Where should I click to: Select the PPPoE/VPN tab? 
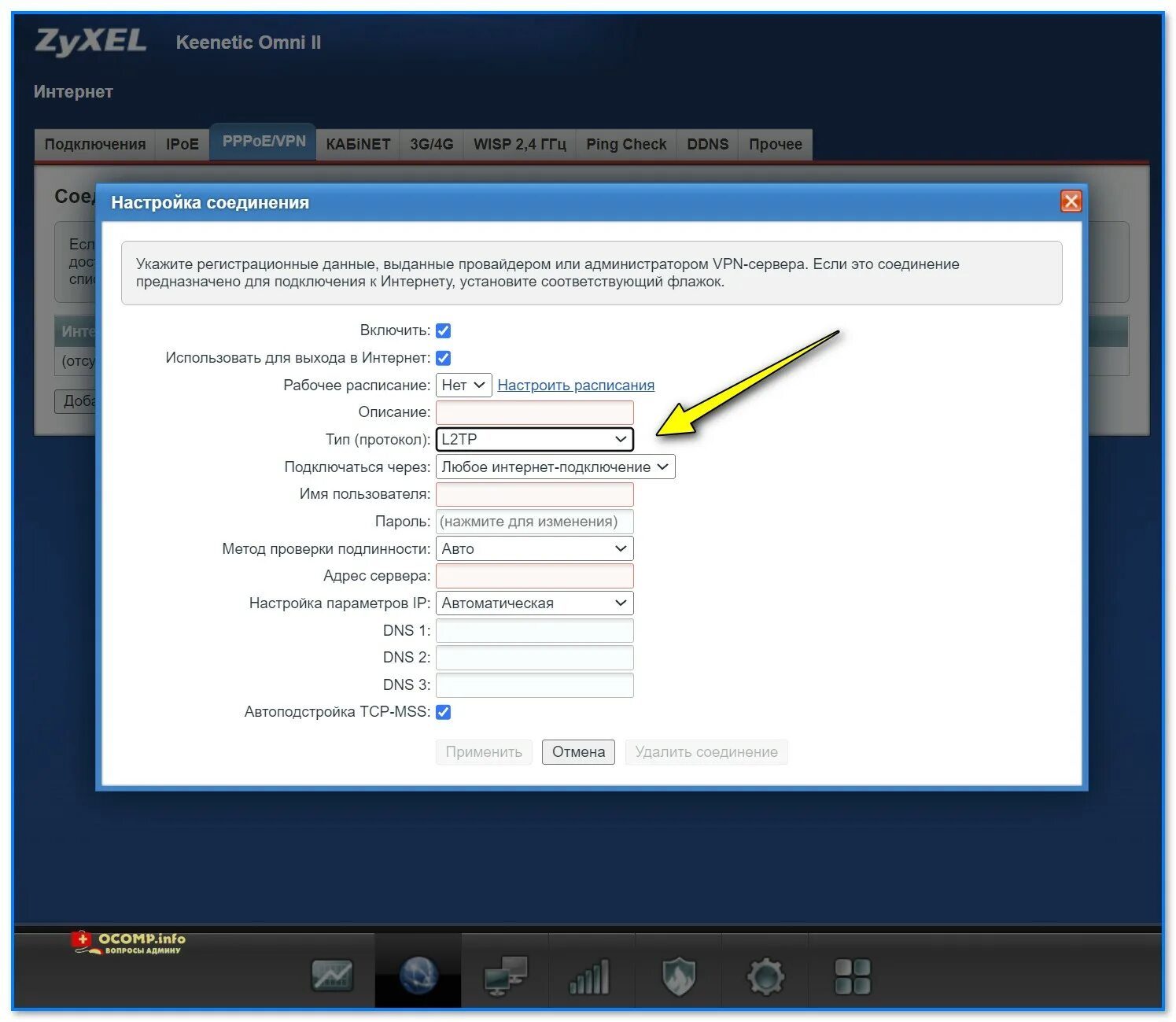[264, 142]
